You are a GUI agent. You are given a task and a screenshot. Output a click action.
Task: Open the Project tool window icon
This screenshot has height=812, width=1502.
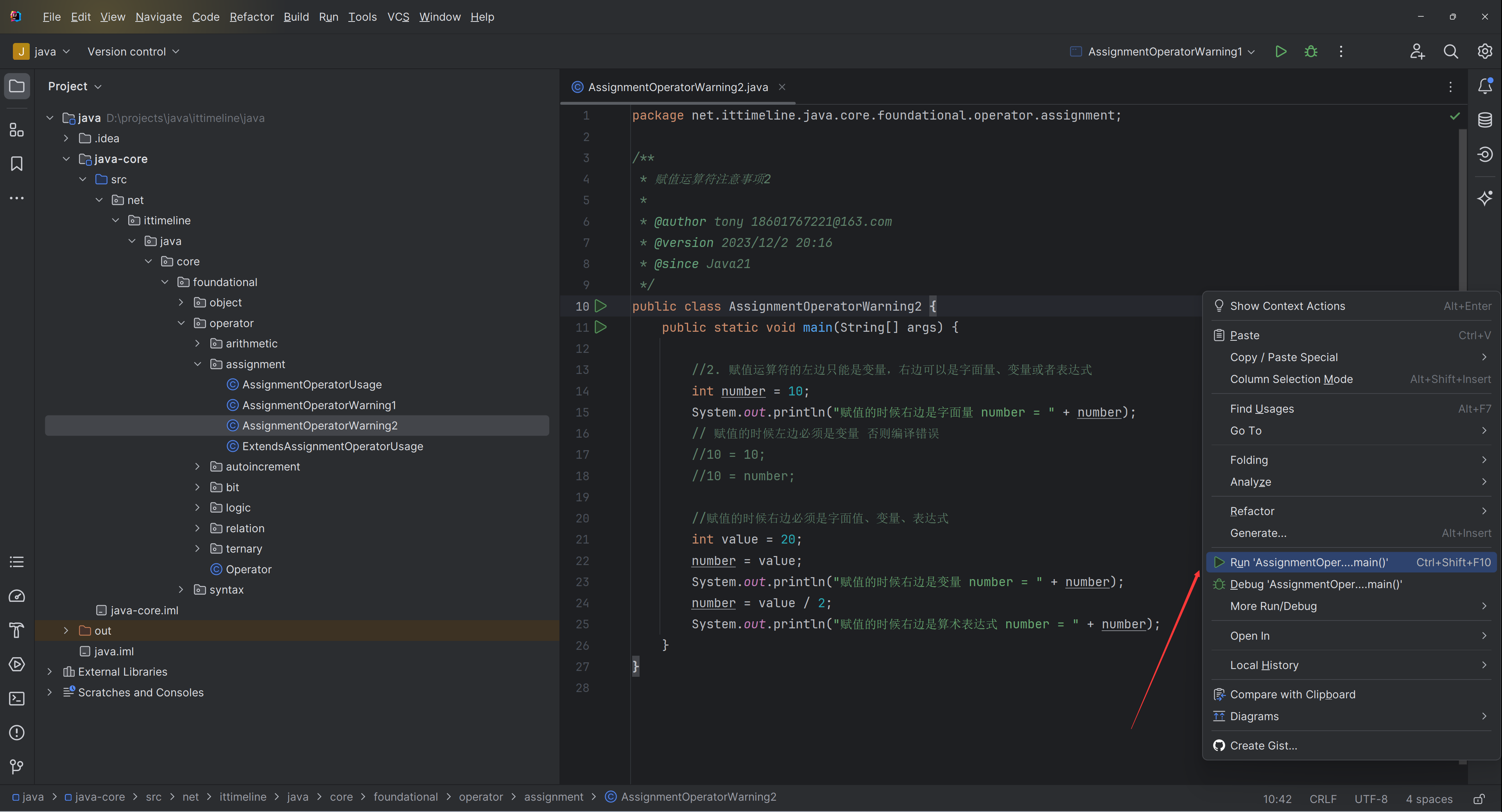[x=17, y=86]
